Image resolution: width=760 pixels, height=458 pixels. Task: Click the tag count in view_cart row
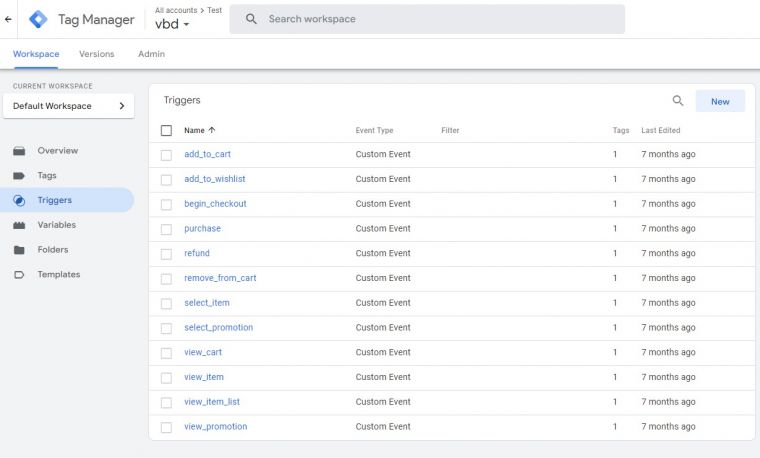pyautogui.click(x=615, y=352)
